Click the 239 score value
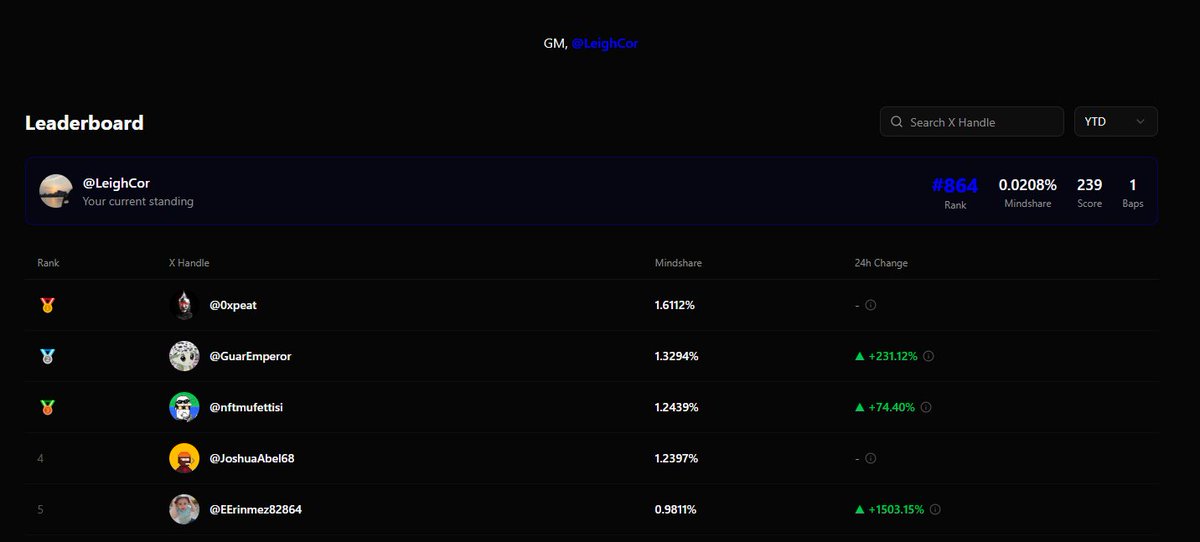This screenshot has width=1200, height=542. (1089, 185)
